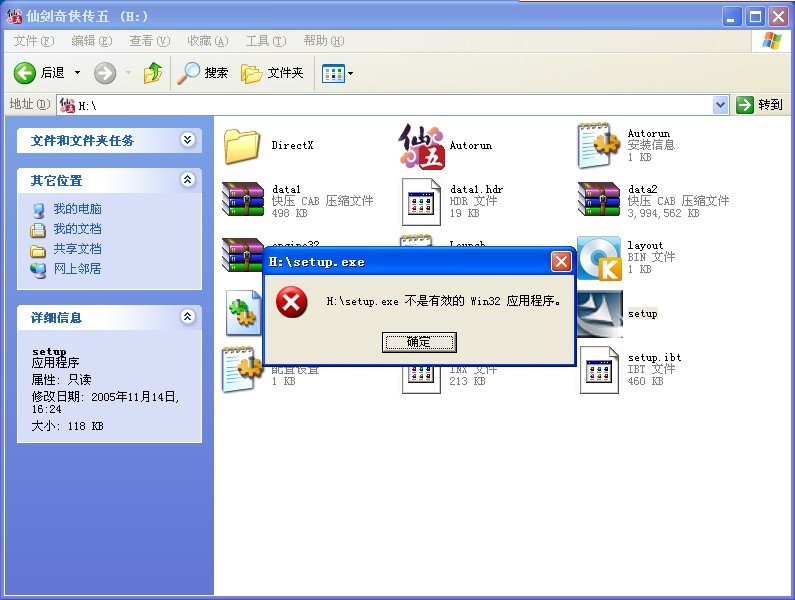Open the 编辑(E) menu
The image size is (795, 600).
click(x=91, y=41)
